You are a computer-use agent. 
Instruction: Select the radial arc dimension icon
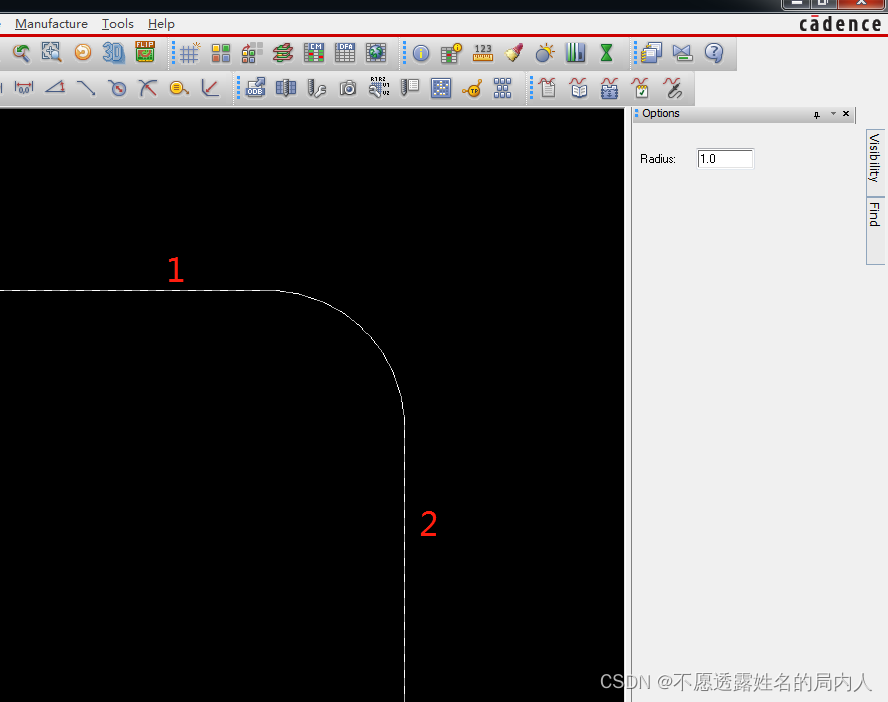[148, 88]
